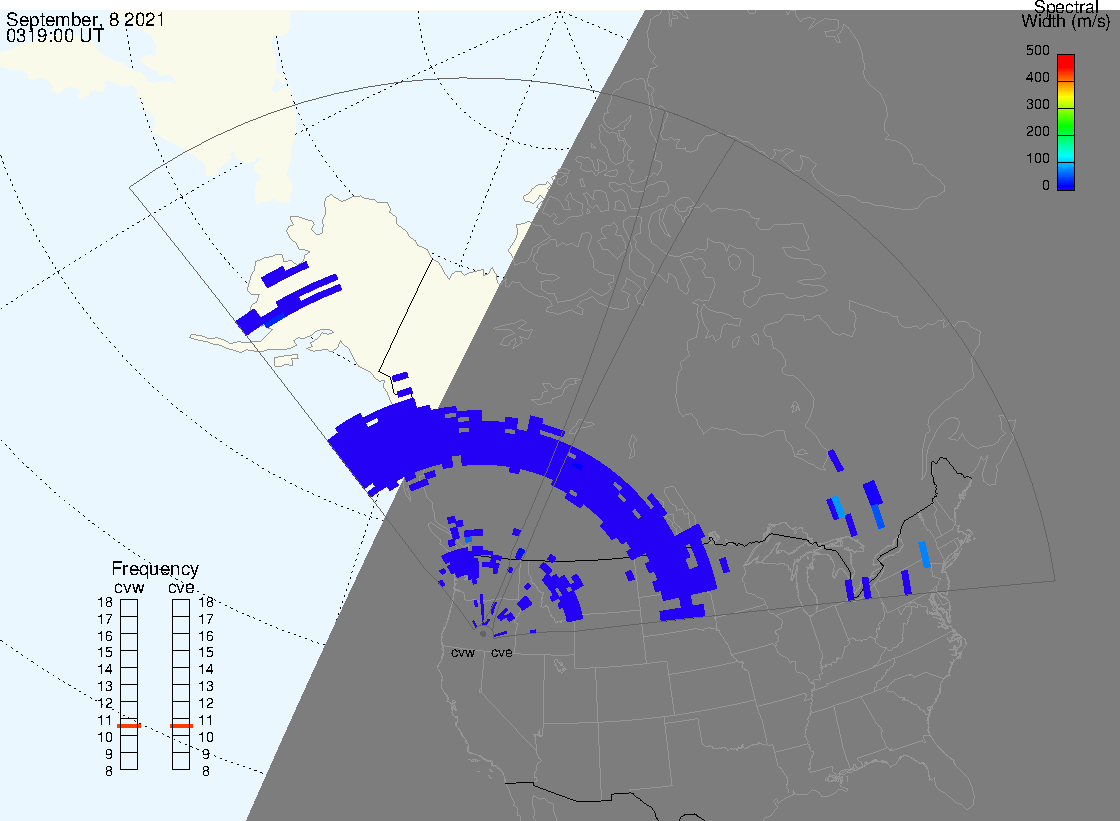Click the cvw frequency column label

[x=129, y=587]
